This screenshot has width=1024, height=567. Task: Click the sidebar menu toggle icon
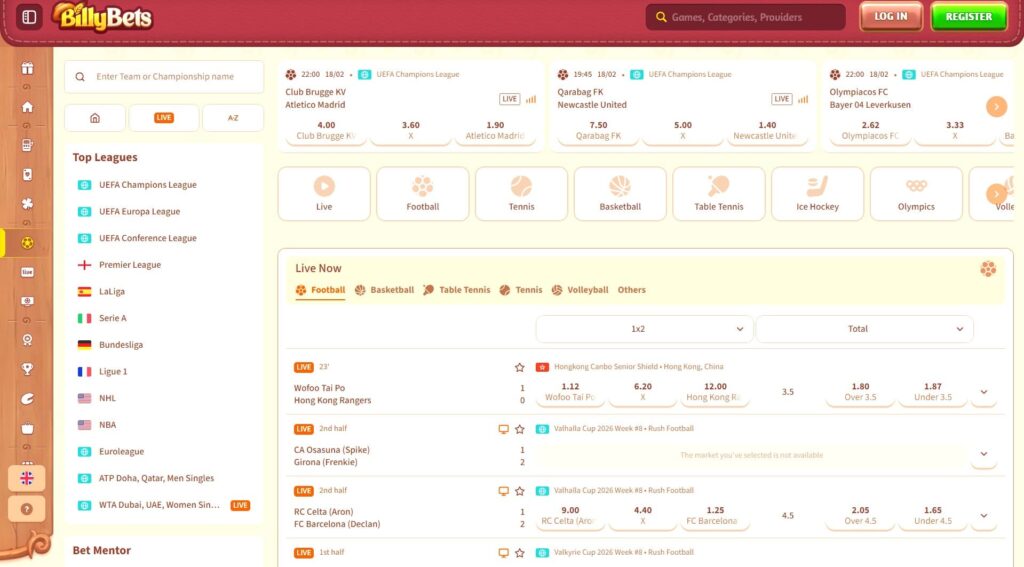point(29,17)
